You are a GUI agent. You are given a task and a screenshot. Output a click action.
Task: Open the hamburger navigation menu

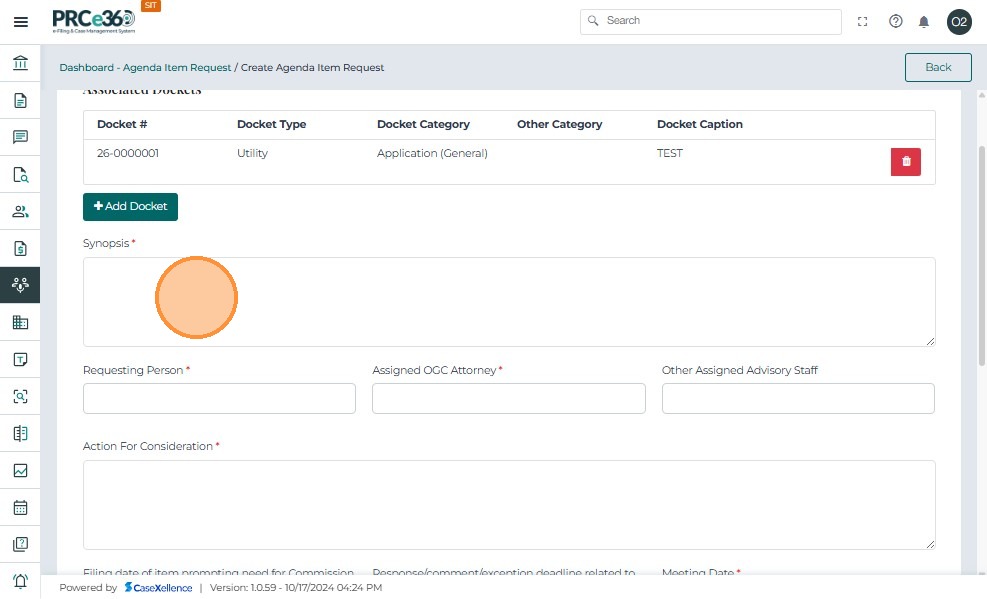point(20,22)
